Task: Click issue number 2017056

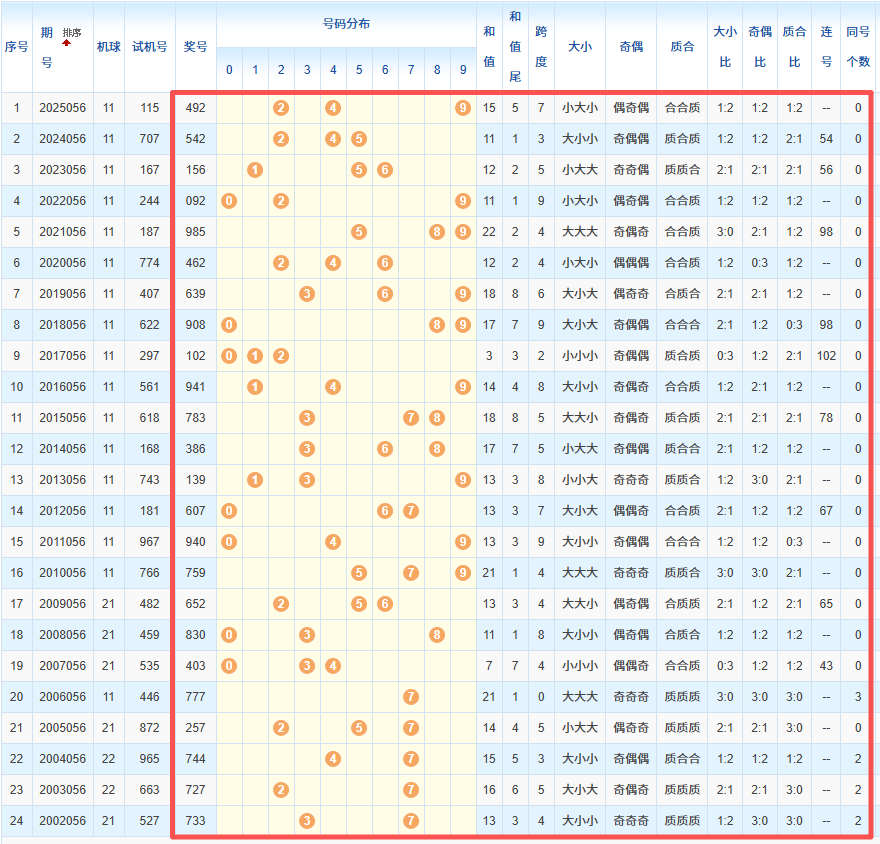Action: point(63,356)
